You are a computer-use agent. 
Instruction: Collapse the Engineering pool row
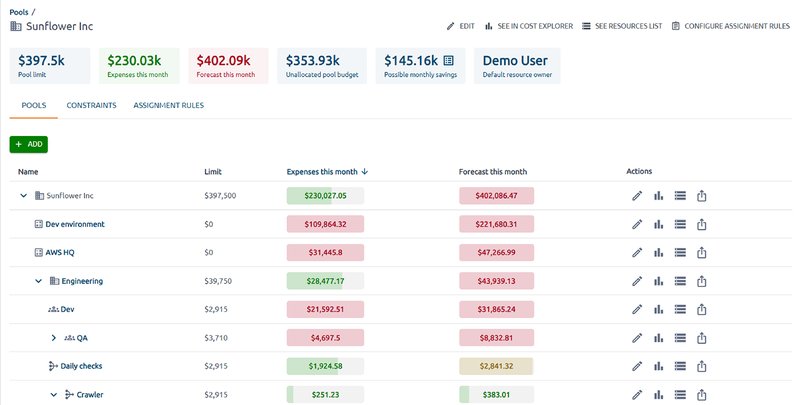coord(39,281)
